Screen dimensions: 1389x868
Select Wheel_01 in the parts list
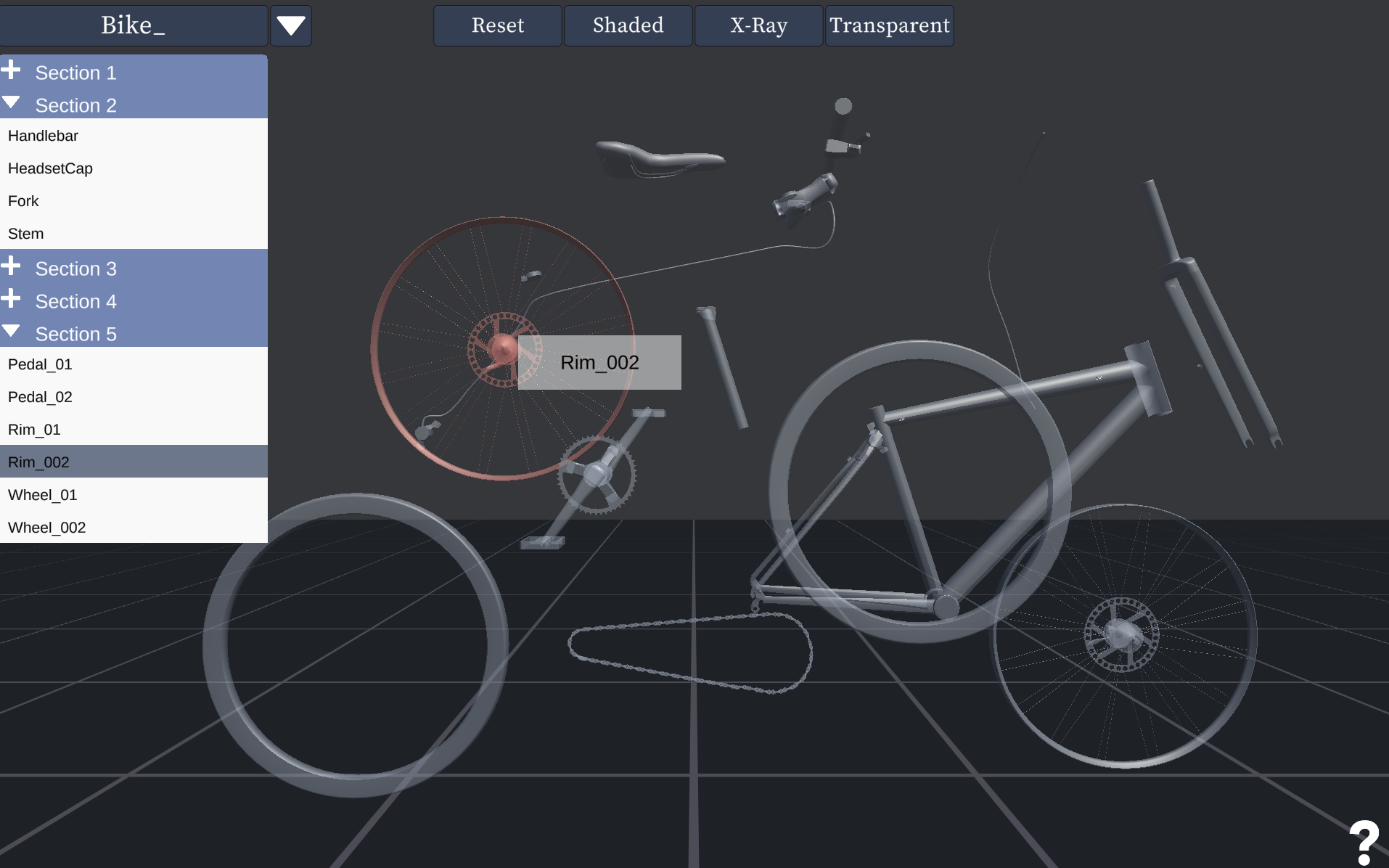tap(134, 495)
